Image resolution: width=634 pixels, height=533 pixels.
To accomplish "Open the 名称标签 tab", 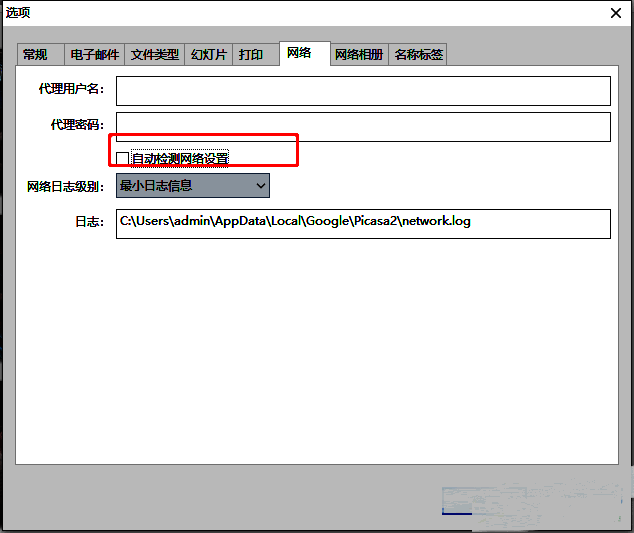I will pyautogui.click(x=419, y=55).
